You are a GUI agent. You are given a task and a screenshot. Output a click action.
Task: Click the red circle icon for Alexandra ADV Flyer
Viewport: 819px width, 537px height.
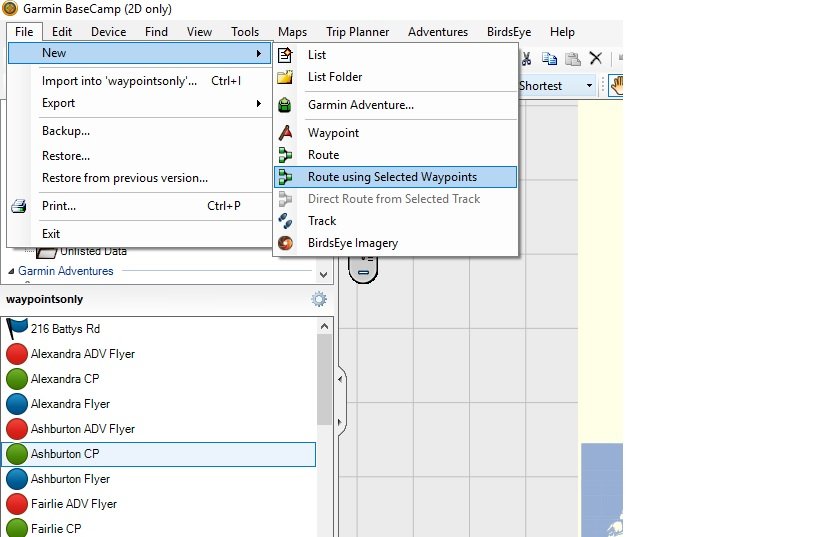[x=17, y=354]
